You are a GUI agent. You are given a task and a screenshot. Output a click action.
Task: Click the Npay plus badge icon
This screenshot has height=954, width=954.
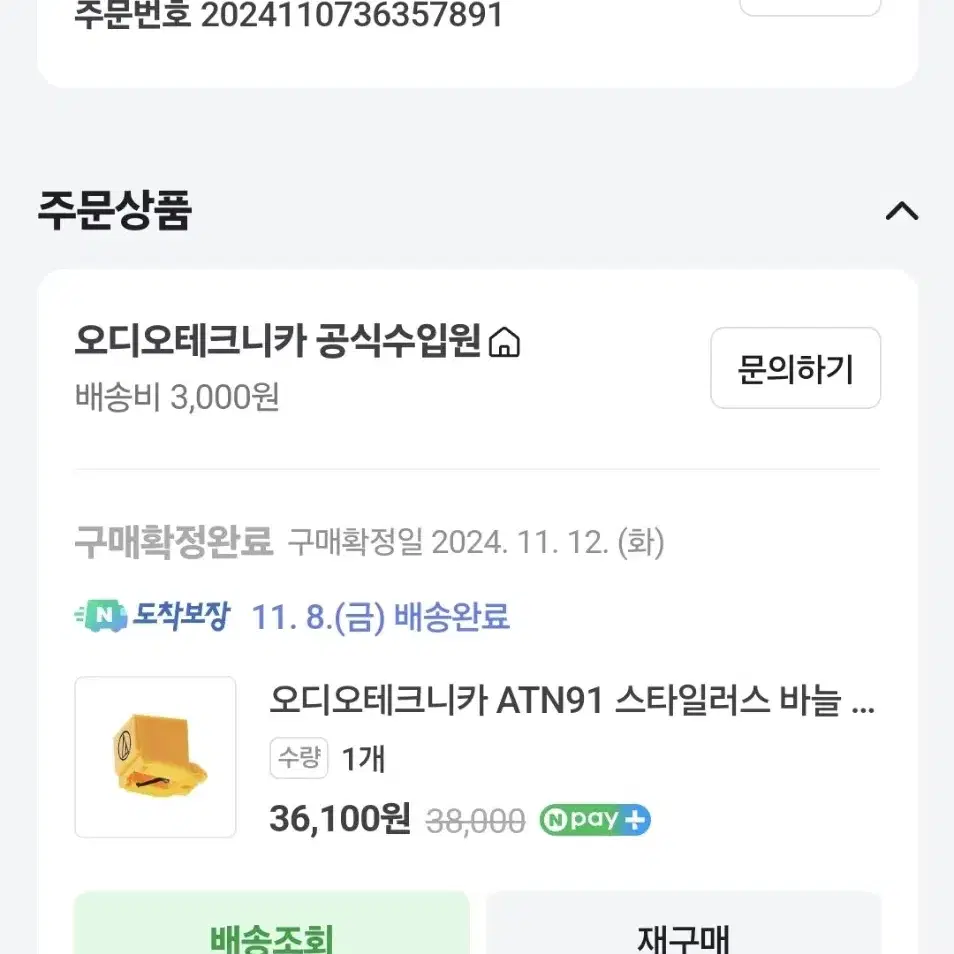(595, 820)
